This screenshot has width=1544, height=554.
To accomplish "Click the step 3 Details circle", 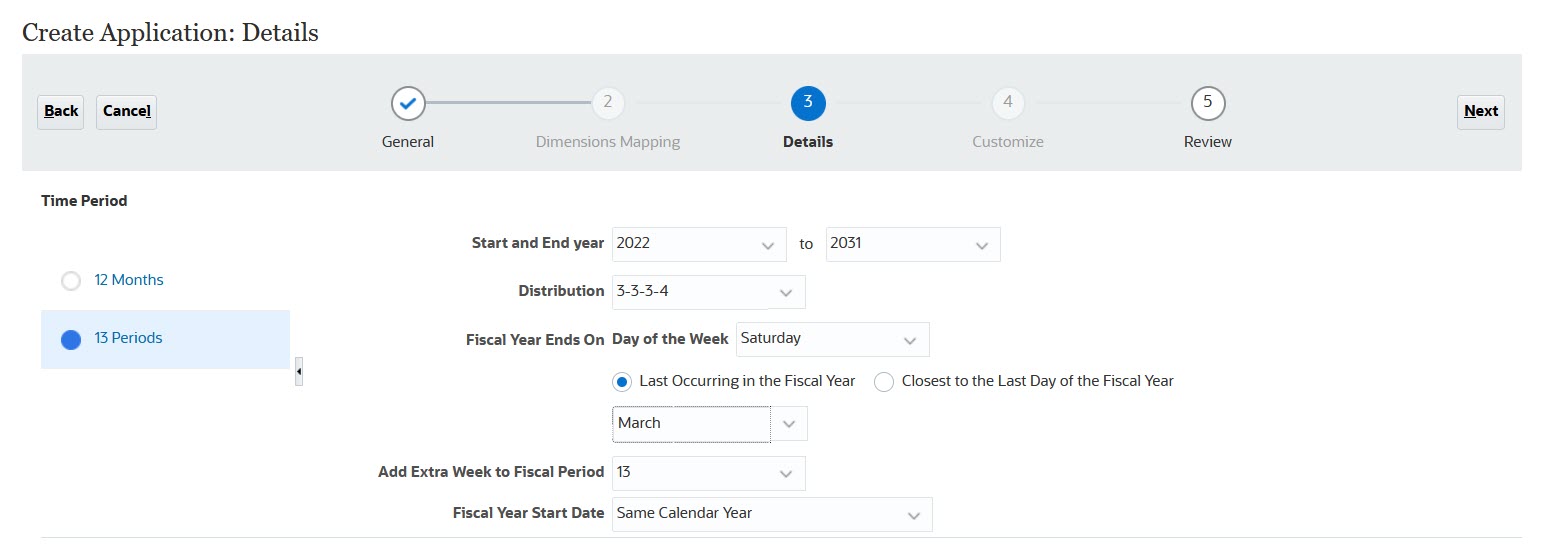I will (808, 103).
